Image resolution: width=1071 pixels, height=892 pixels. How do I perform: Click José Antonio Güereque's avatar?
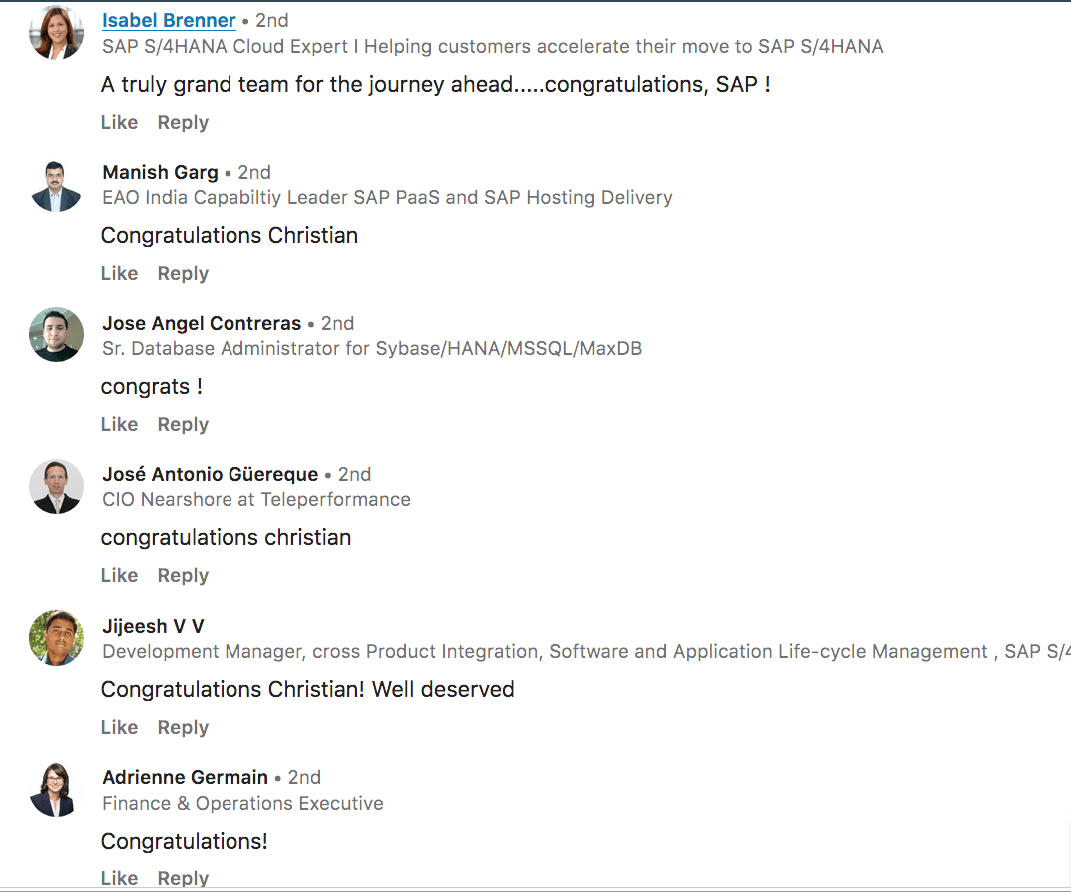click(57, 486)
